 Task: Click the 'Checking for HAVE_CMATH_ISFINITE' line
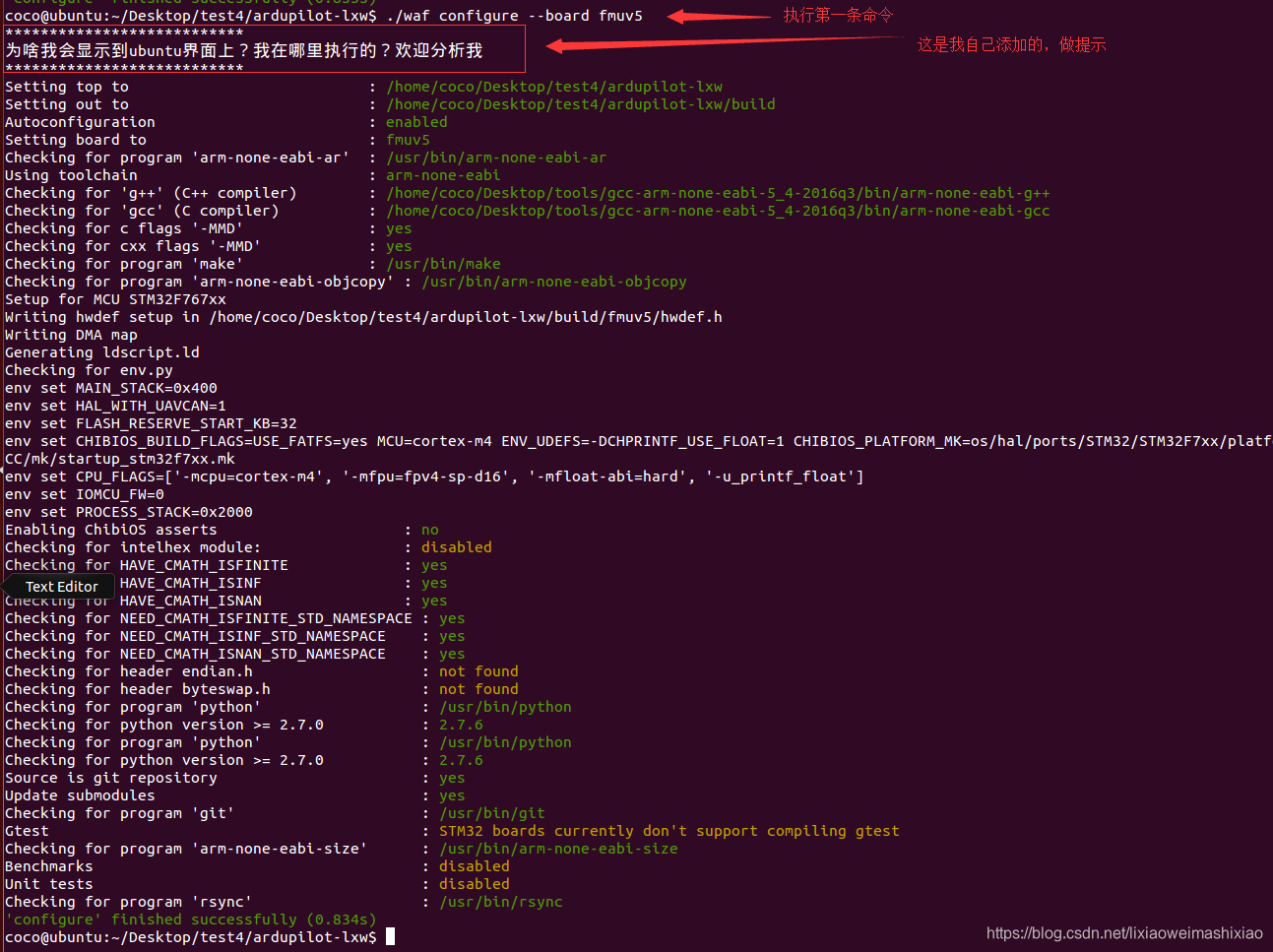click(226, 565)
